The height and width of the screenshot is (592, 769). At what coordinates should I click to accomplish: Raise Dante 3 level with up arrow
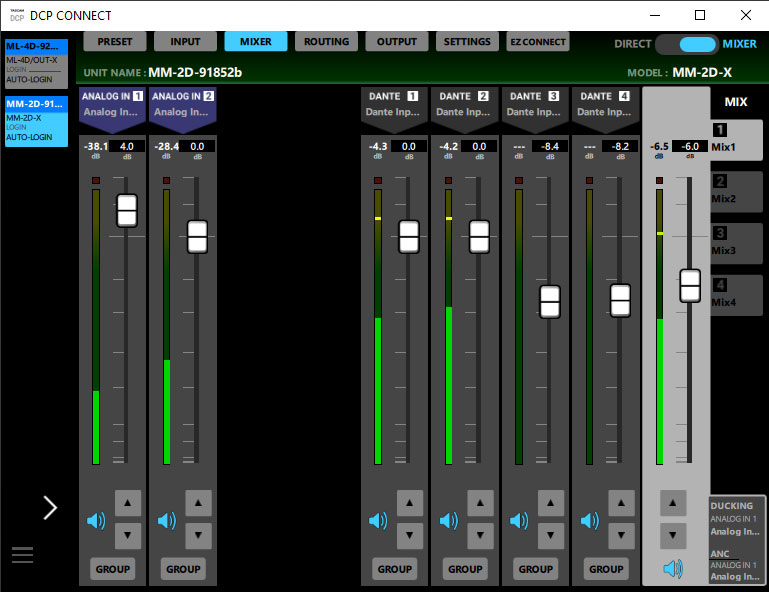[x=551, y=503]
